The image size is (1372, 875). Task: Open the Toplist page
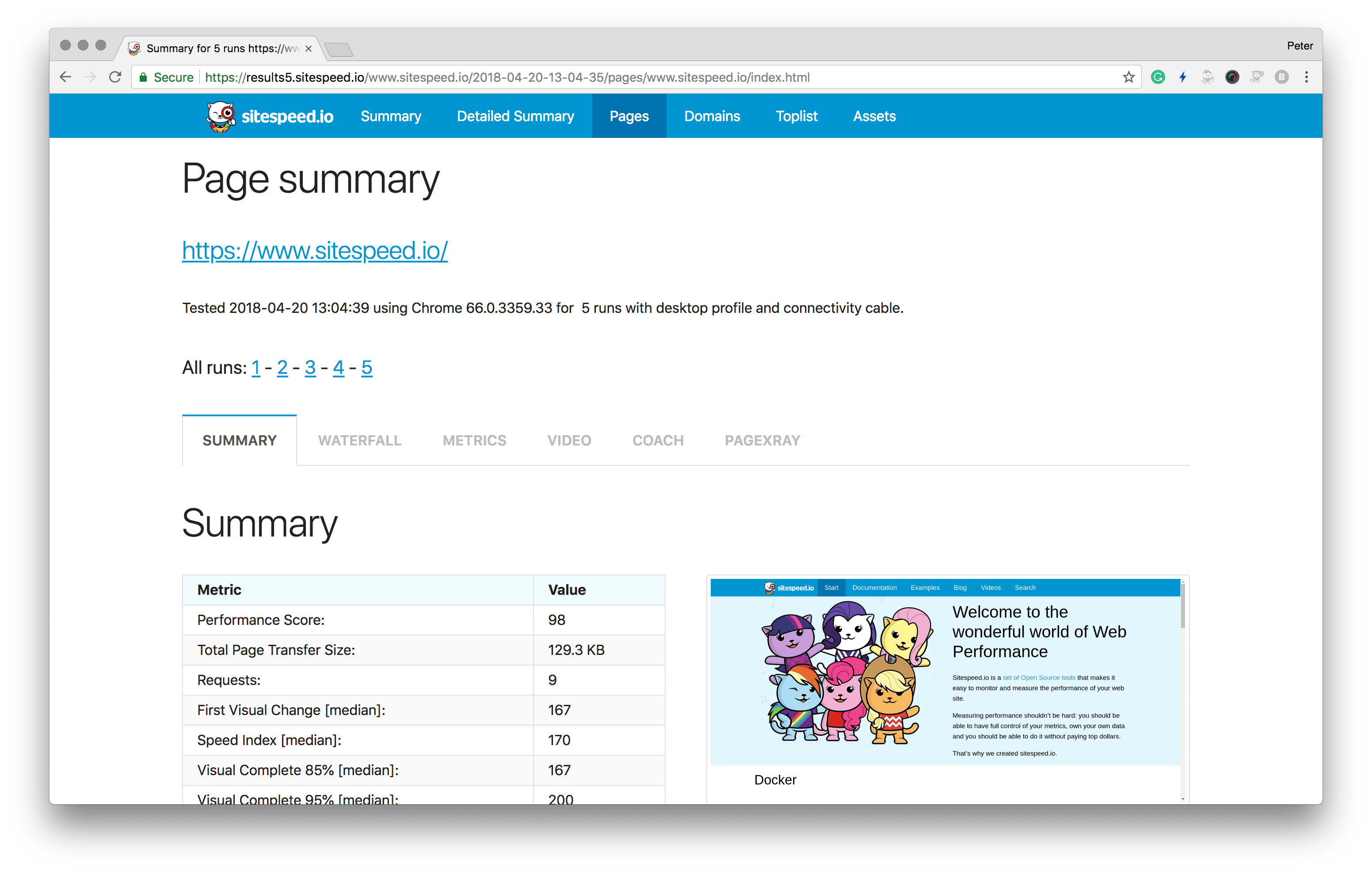796,116
